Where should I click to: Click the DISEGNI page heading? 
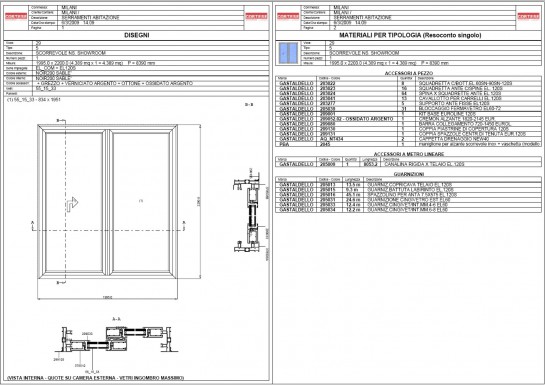[x=137, y=35]
